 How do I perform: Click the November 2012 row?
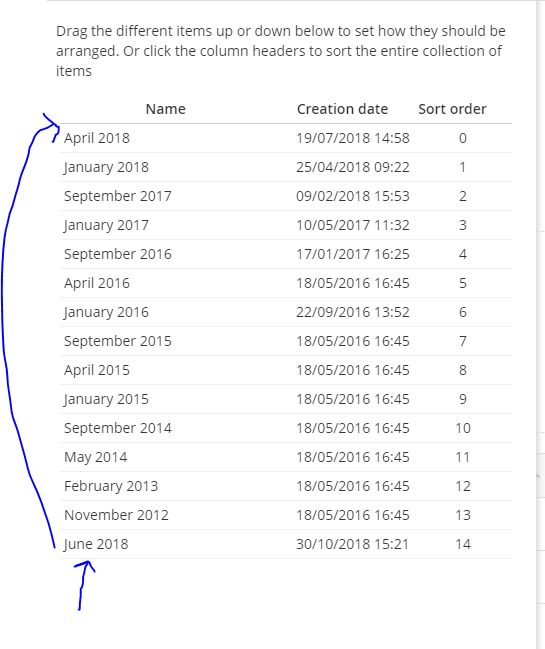286,515
